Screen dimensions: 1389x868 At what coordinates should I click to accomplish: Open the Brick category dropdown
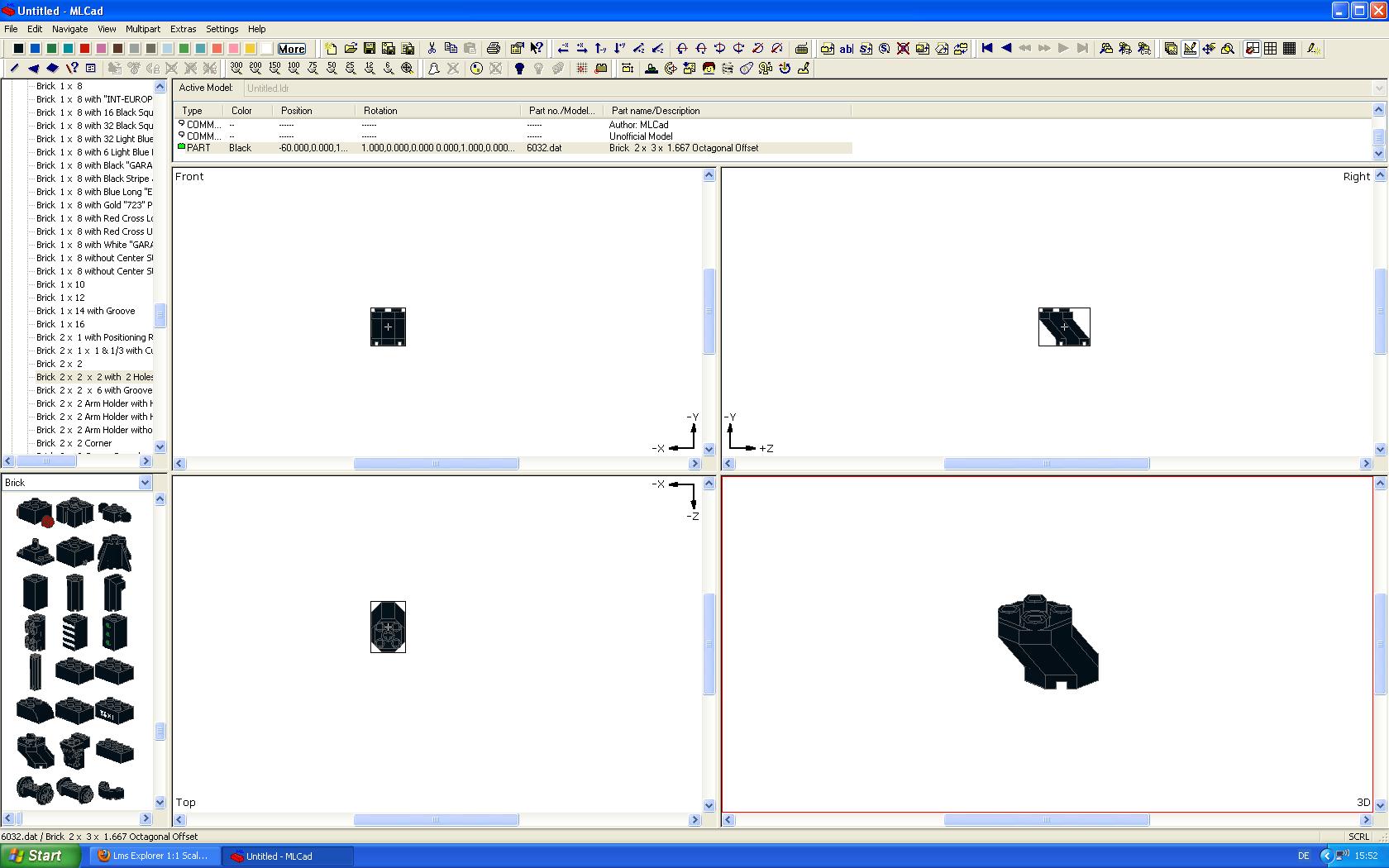(x=145, y=483)
